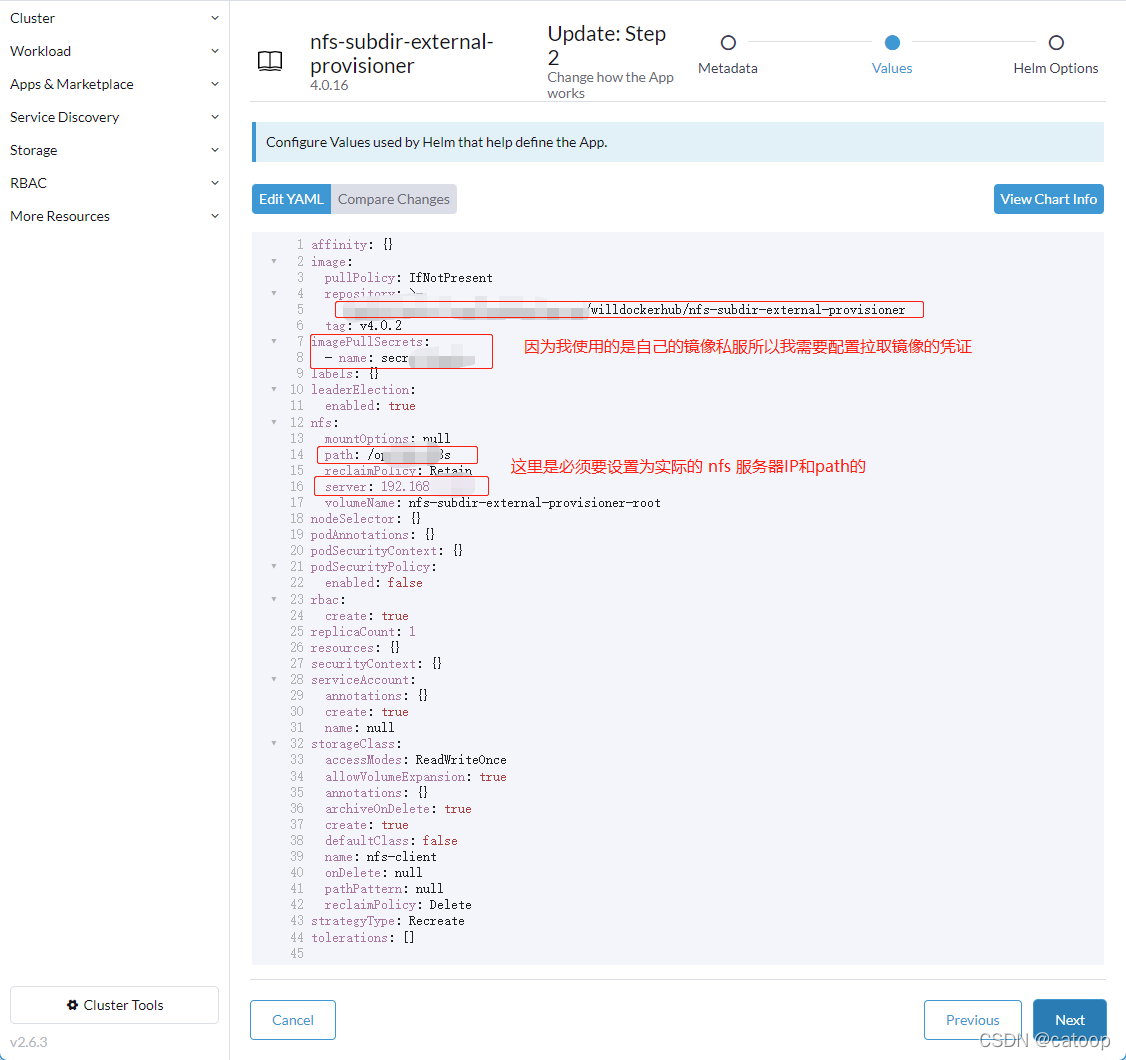Click the Values step label
The height and width of the screenshot is (1060, 1126).
pos(892,68)
